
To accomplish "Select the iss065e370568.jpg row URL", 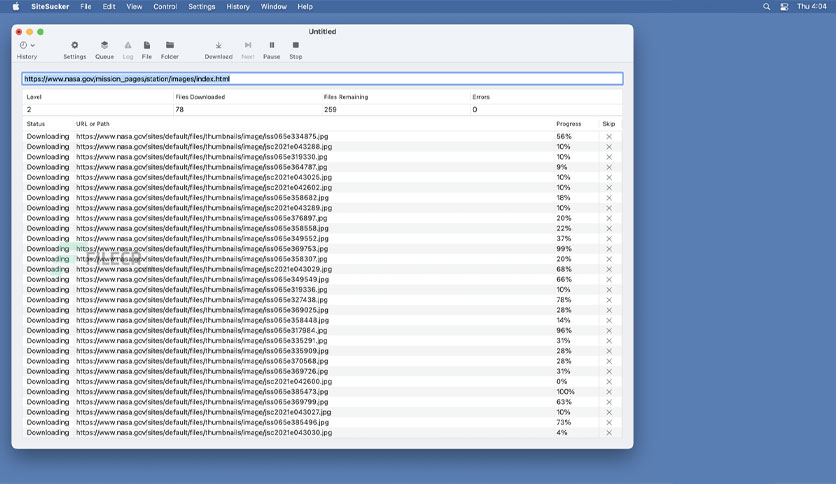I will (x=202, y=361).
